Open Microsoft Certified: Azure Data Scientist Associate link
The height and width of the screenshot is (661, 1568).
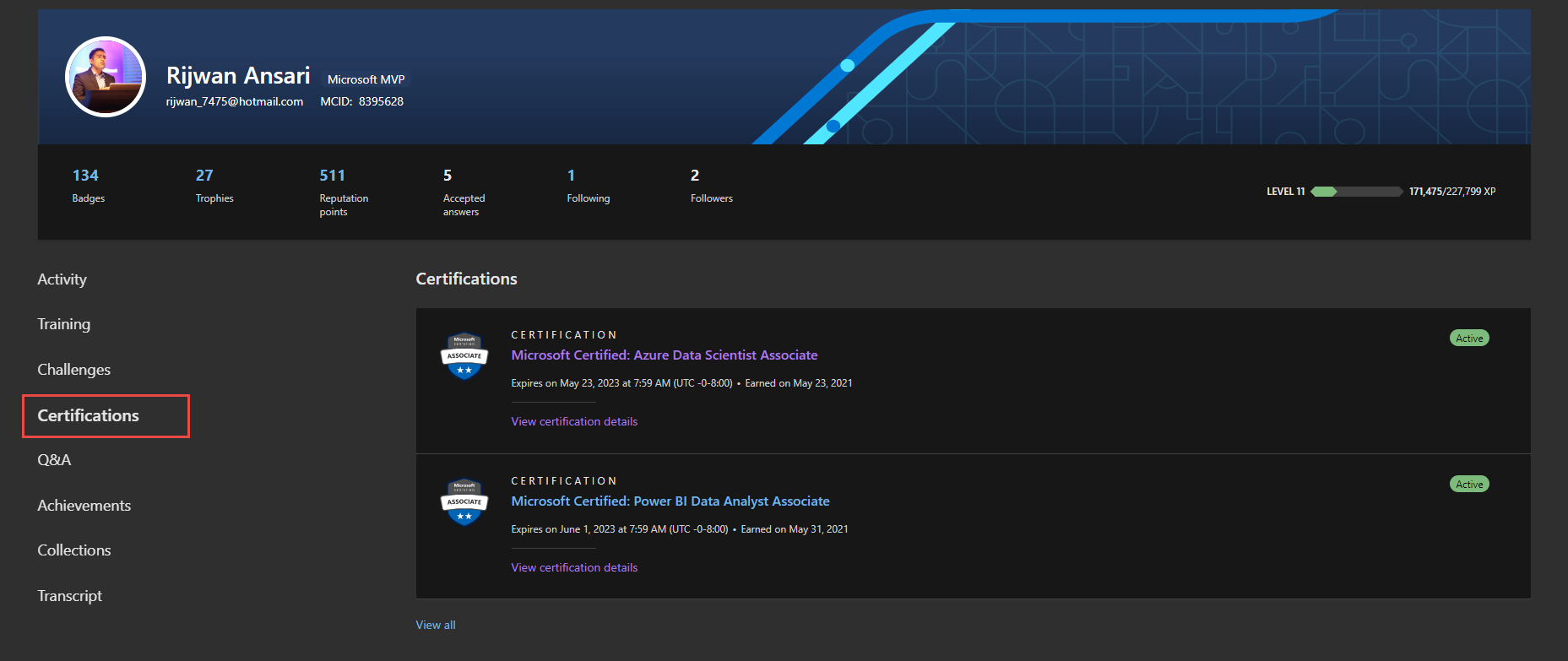point(664,355)
